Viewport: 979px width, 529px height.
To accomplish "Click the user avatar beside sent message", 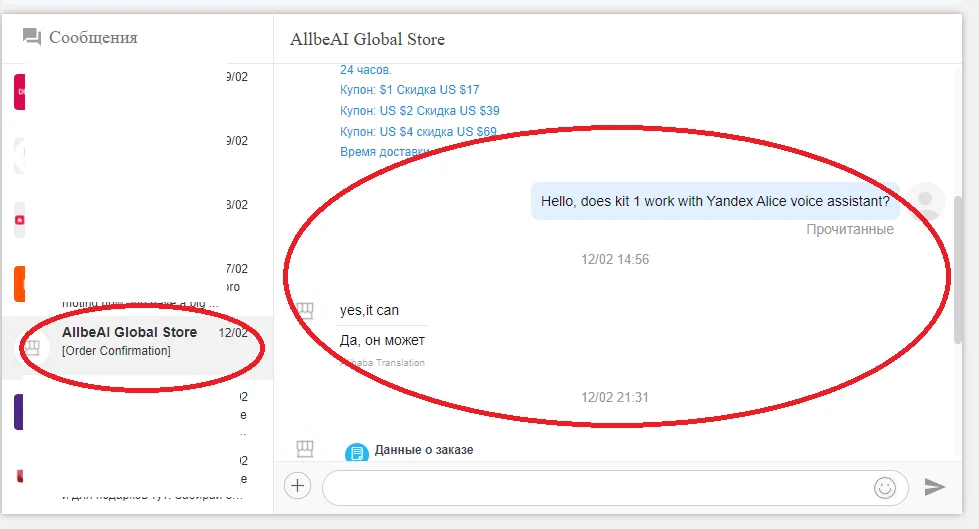I will (x=926, y=201).
